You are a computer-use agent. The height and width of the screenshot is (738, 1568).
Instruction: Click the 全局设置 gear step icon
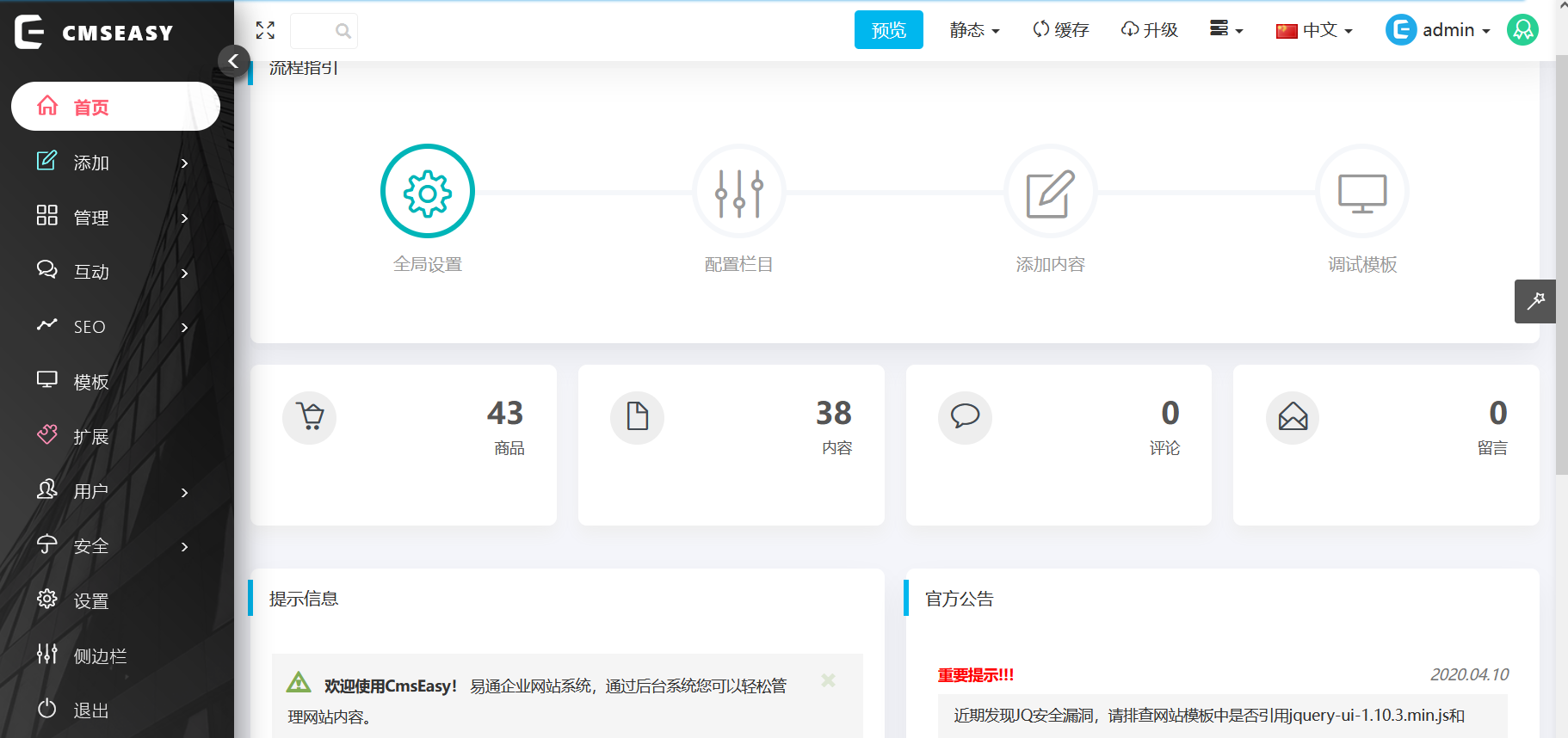(428, 191)
